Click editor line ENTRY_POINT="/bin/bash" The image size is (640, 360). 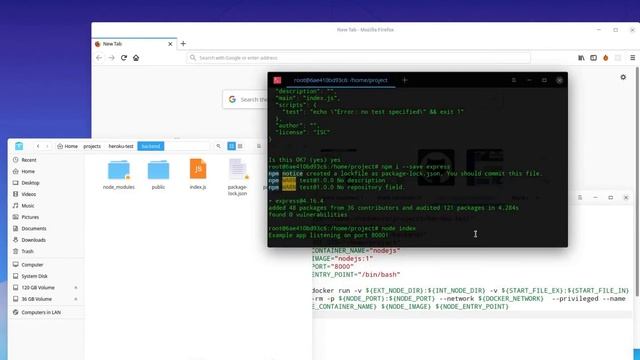[x=356, y=275]
